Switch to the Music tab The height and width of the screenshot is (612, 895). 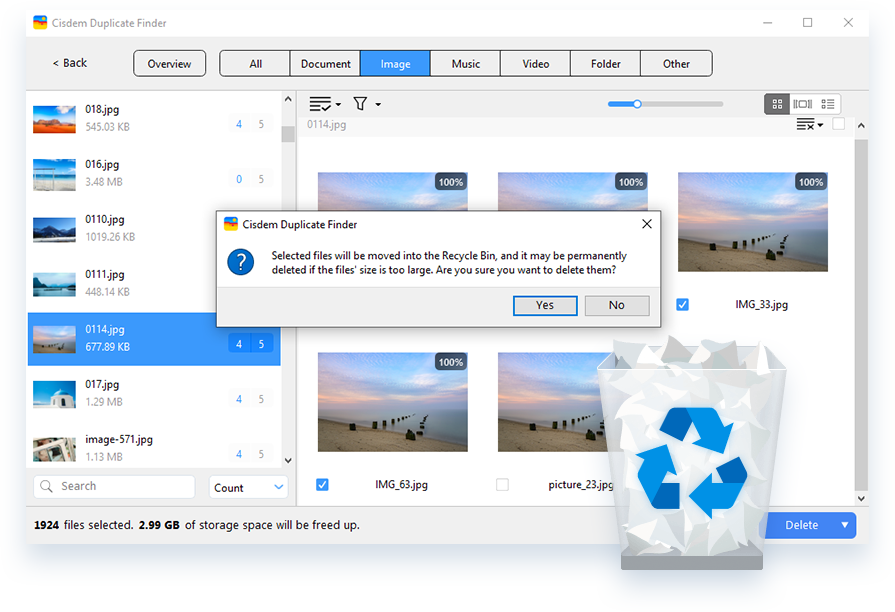pyautogui.click(x=465, y=64)
